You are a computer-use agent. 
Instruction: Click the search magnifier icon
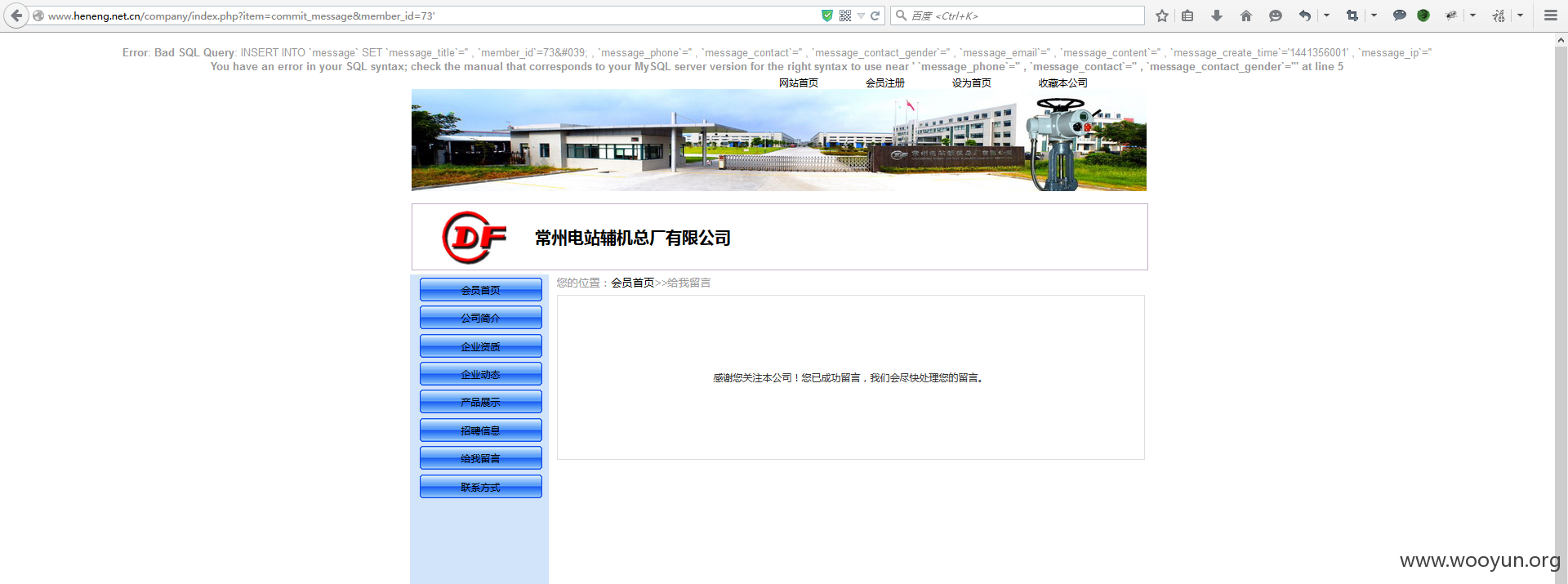click(x=901, y=16)
